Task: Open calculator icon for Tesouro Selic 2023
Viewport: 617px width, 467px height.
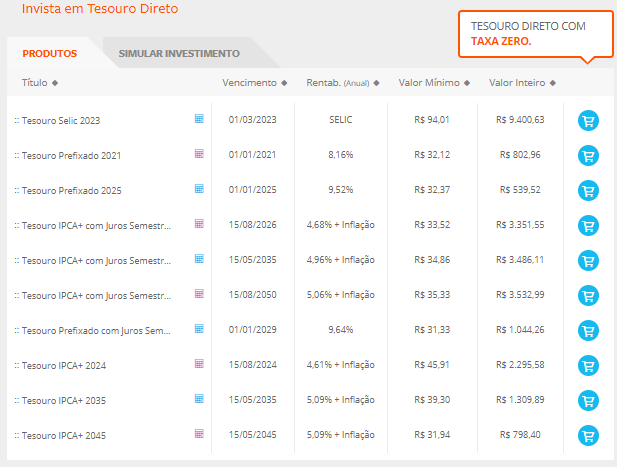Action: coord(199,118)
